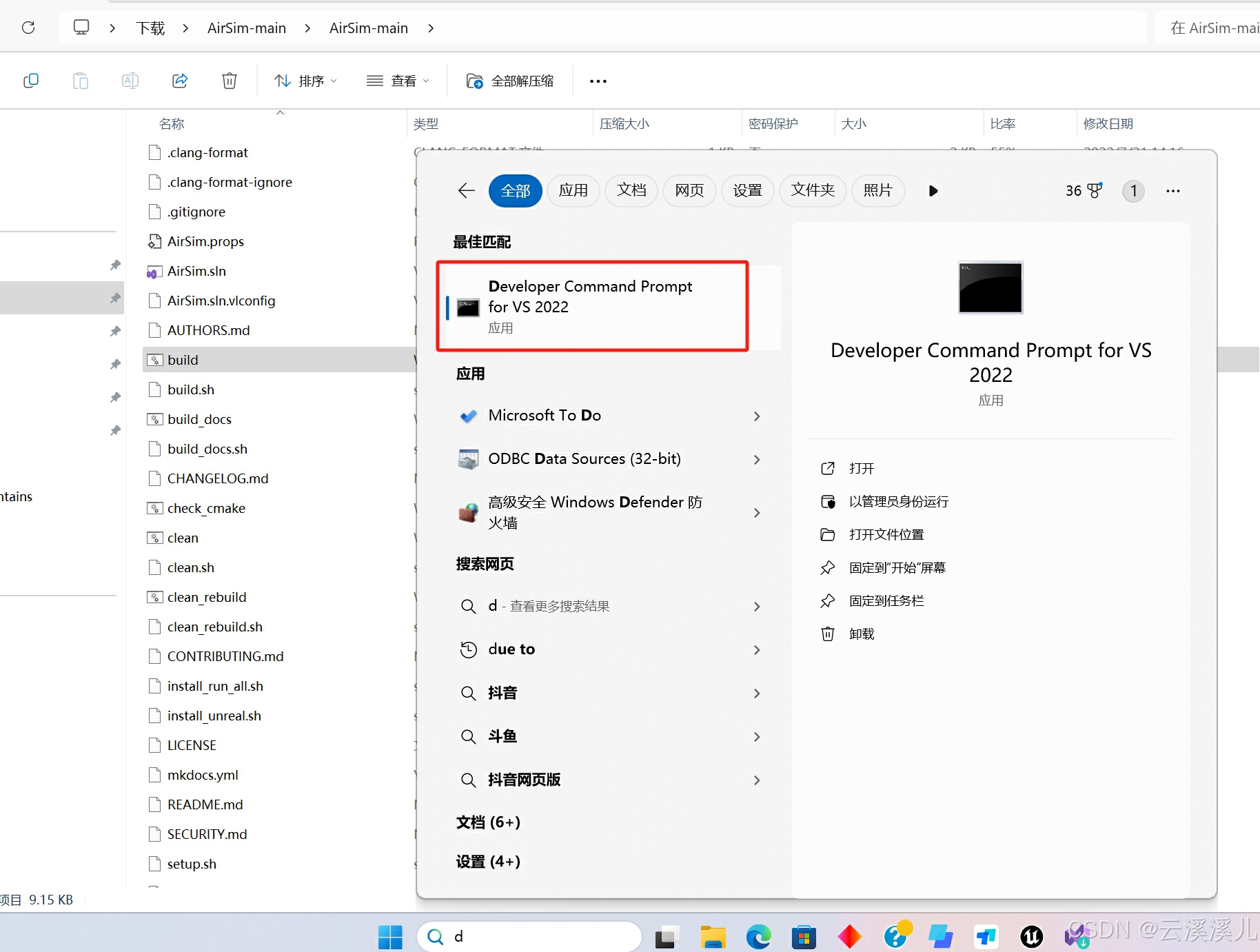Select the build file row
The width and height of the screenshot is (1260, 952).
(x=279, y=360)
